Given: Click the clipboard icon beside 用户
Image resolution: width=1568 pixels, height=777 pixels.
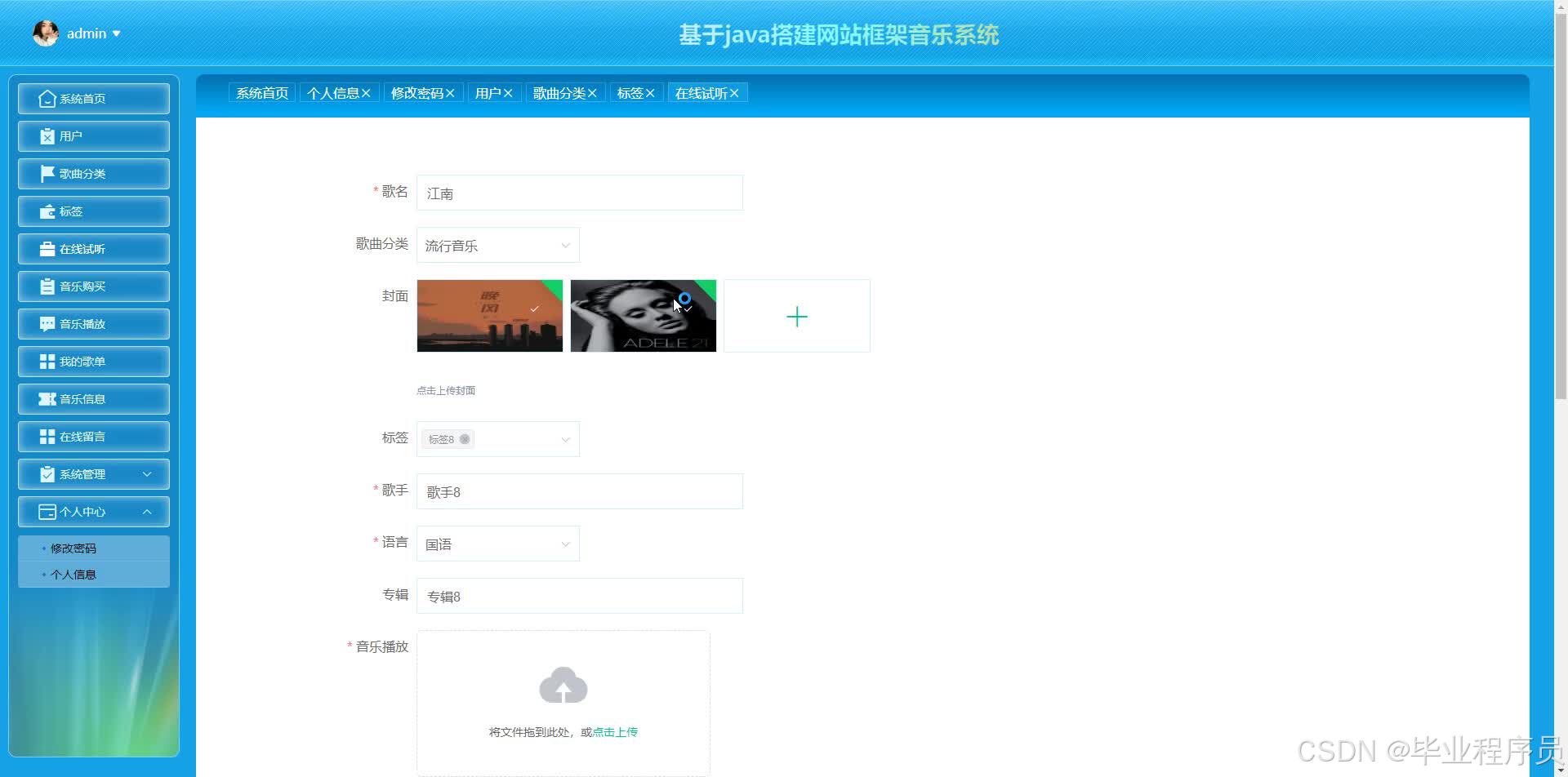Looking at the screenshot, I should tap(47, 136).
